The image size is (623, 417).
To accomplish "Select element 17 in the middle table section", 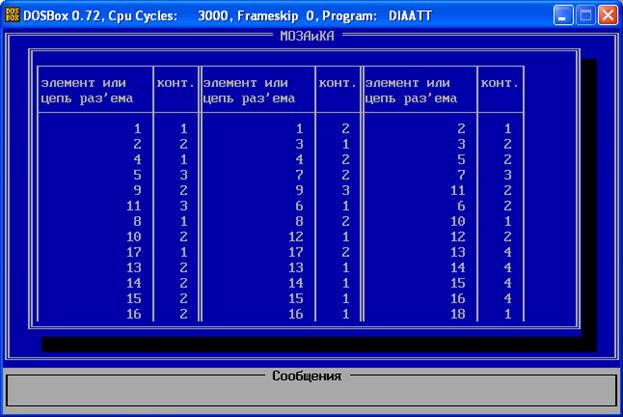I will pos(297,252).
